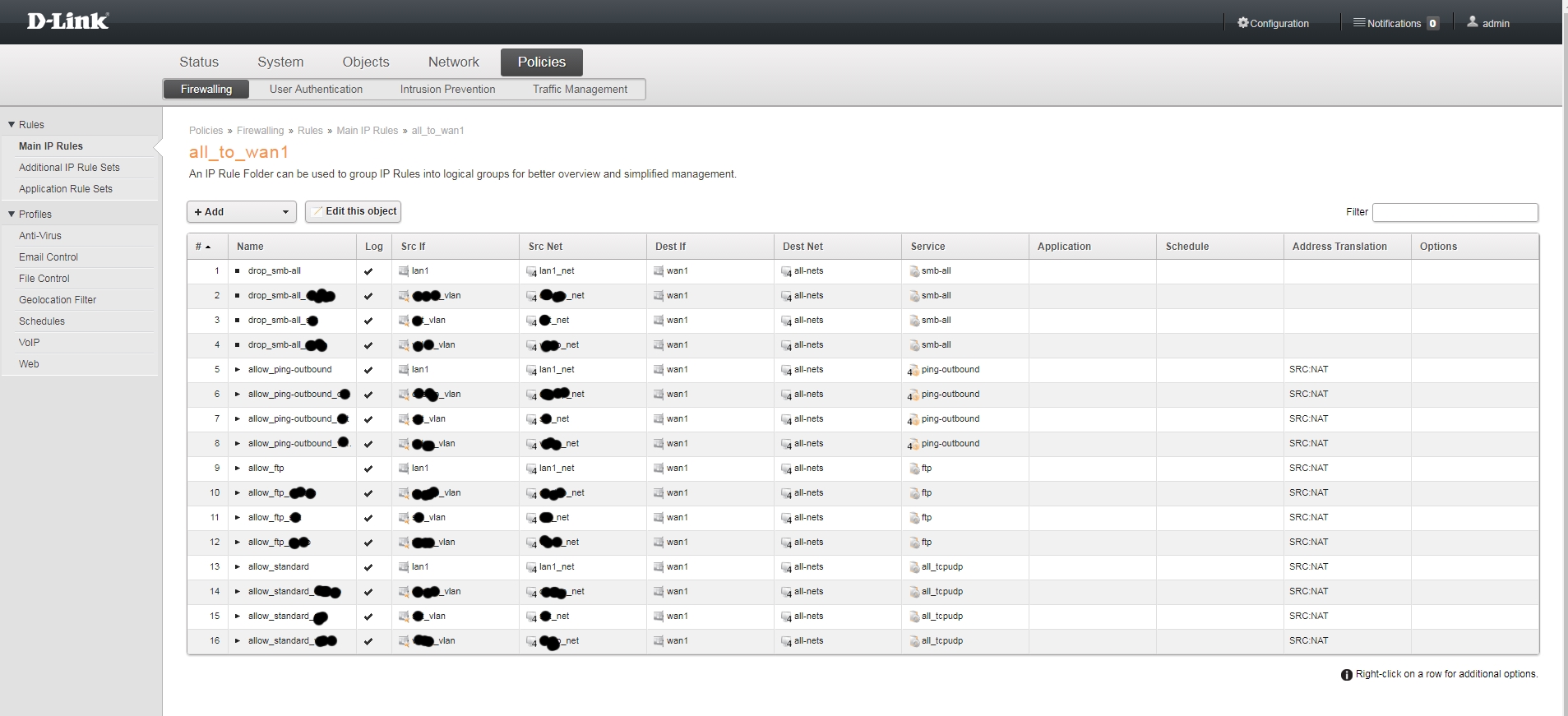Click the lan1 interface icon in row 9
Screen dimensions: 1568x716
(404, 468)
